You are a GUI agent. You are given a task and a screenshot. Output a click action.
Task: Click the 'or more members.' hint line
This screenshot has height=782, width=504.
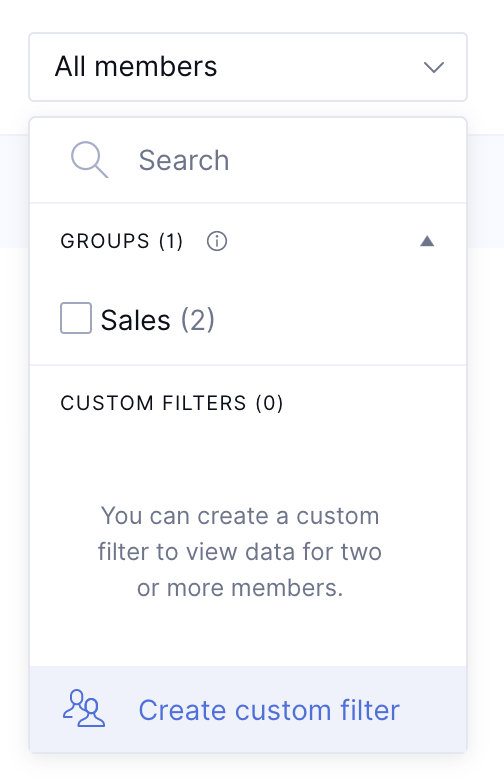pyautogui.click(x=240, y=587)
